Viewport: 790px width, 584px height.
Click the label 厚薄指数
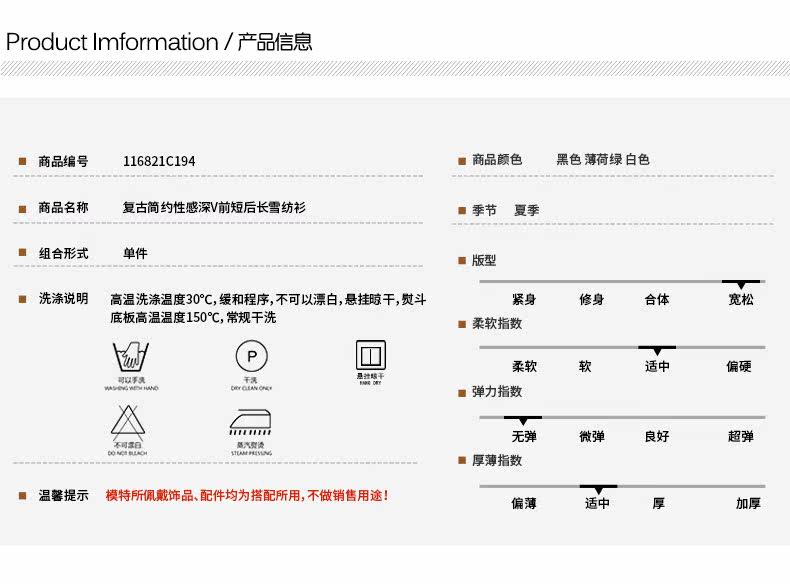point(497,461)
